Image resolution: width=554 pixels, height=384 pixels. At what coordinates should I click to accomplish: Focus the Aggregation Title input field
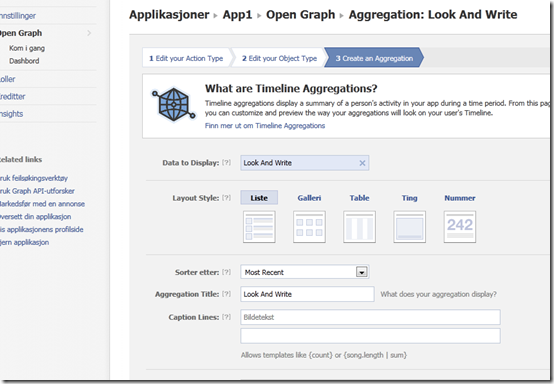307,294
